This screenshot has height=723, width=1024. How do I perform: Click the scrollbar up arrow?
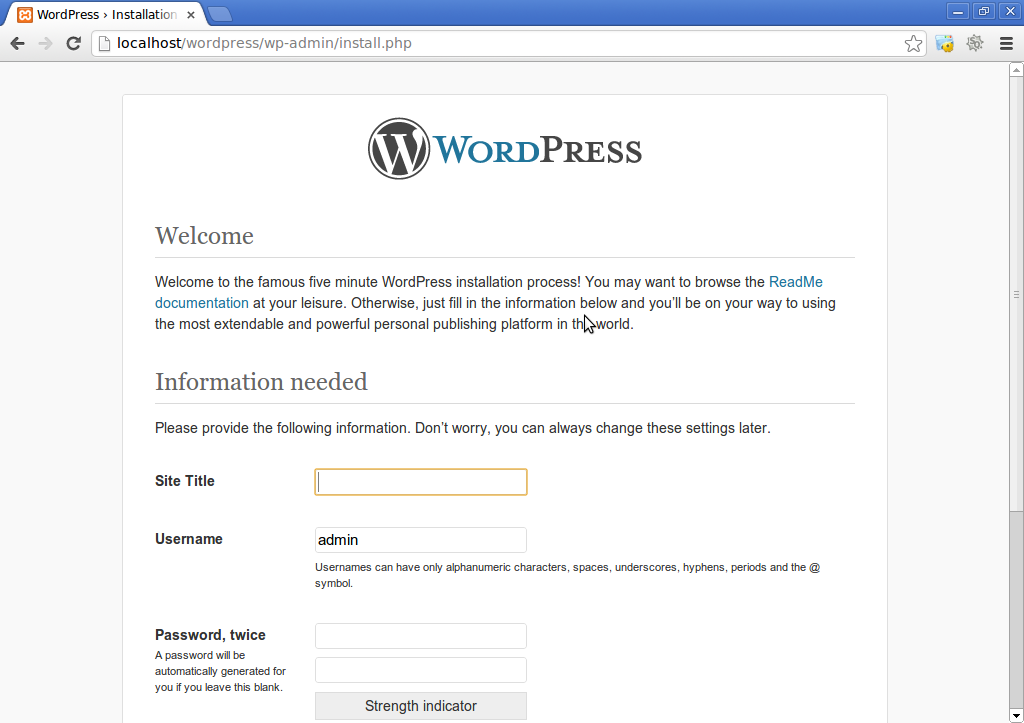[1016, 69]
